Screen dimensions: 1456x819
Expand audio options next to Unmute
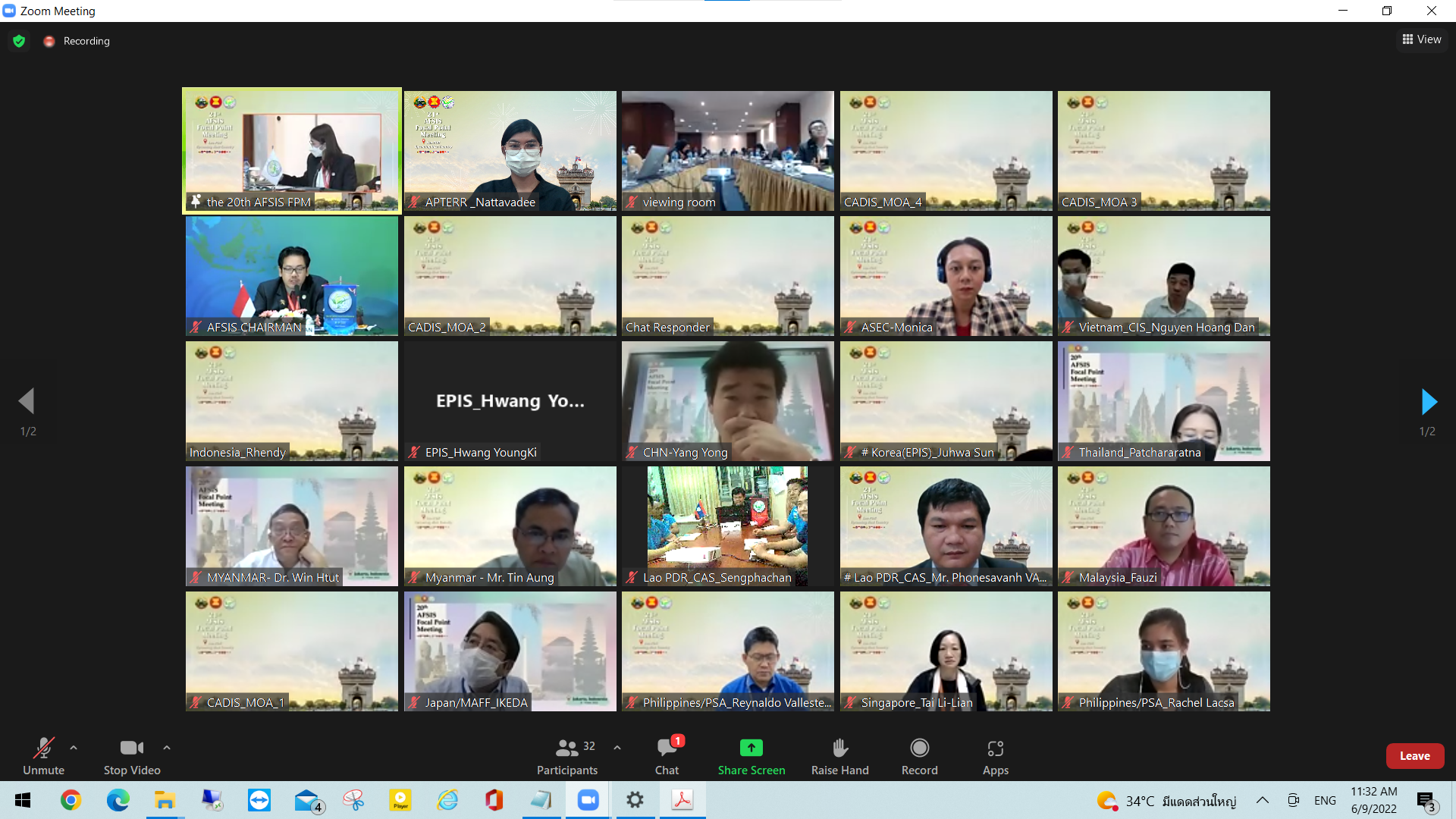click(74, 748)
